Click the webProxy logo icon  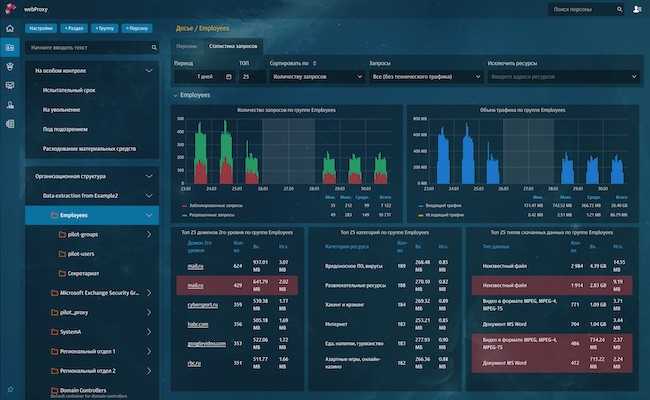pos(10,8)
